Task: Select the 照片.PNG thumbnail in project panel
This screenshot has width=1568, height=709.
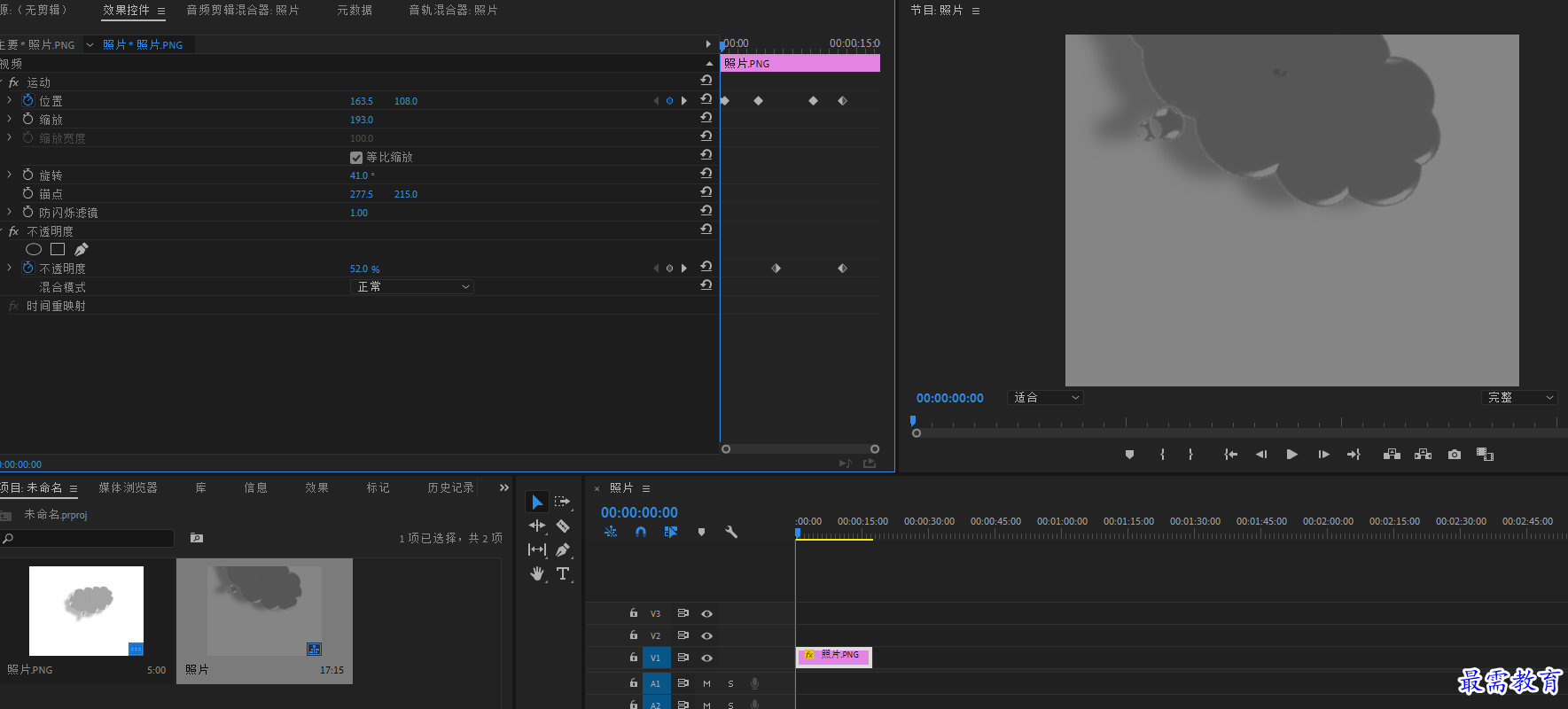Action: pos(86,611)
